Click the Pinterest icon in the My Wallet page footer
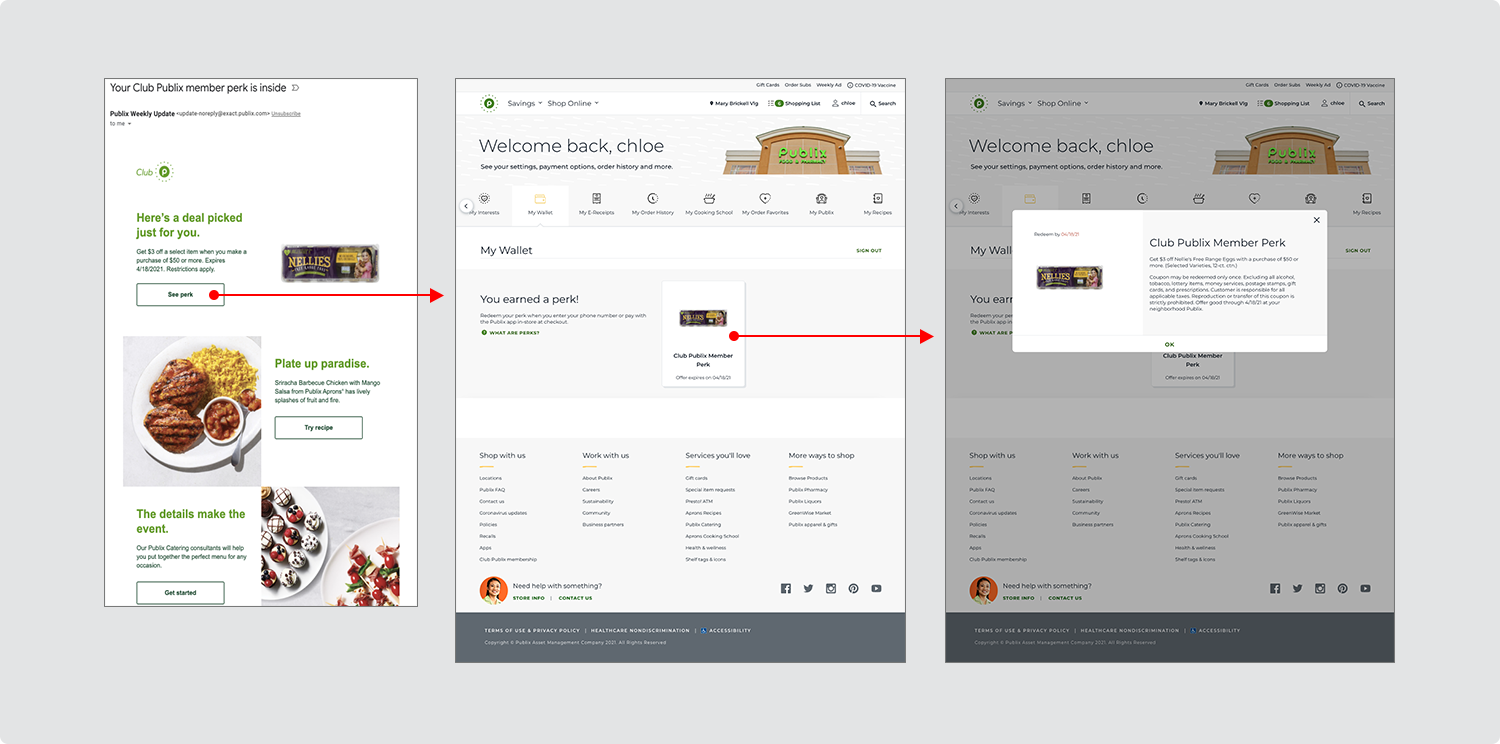The height and width of the screenshot is (744, 1500). coord(853,589)
